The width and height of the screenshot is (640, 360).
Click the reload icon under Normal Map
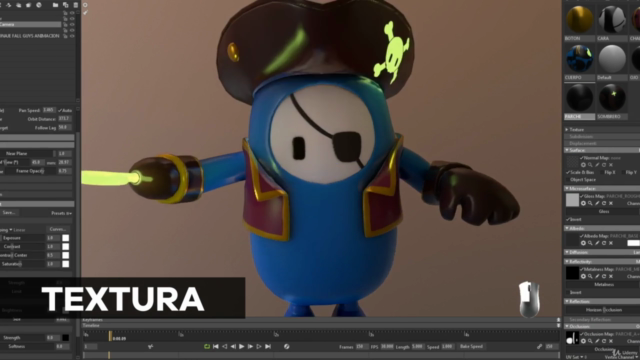pos(604,165)
